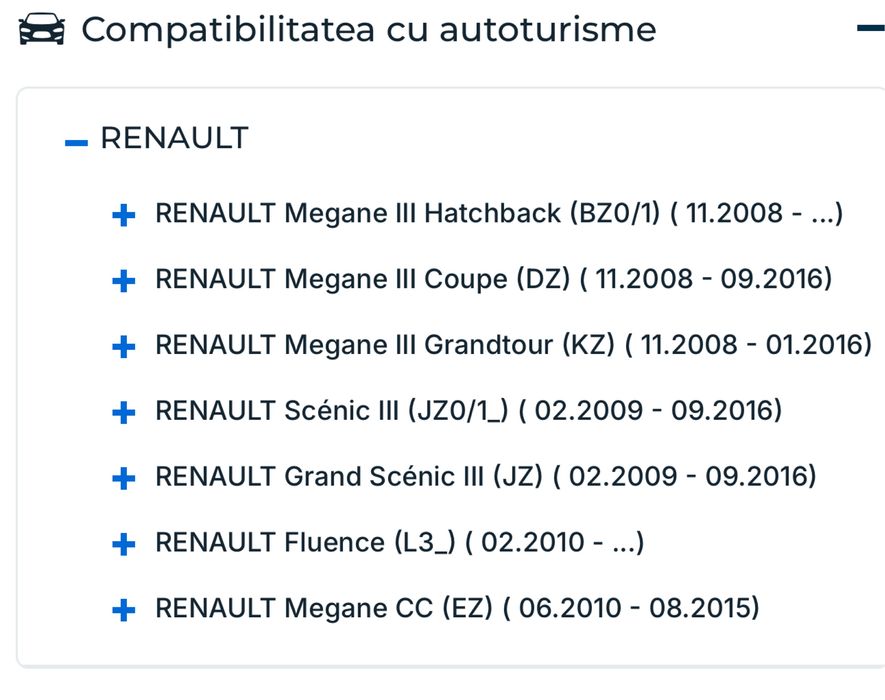Click the car icon beside Compatibilitatea heading
Viewport: 885px width, 700px height.
click(42, 30)
